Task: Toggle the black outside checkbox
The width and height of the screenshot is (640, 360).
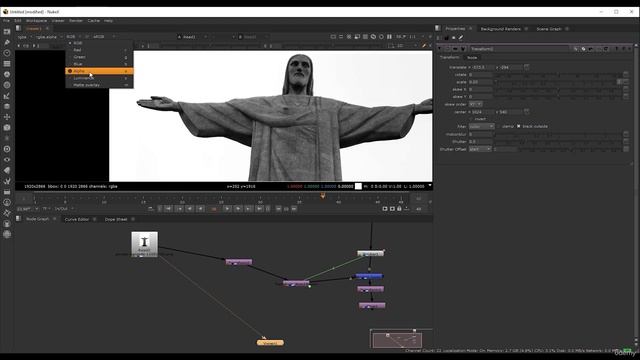Action: click(519, 127)
